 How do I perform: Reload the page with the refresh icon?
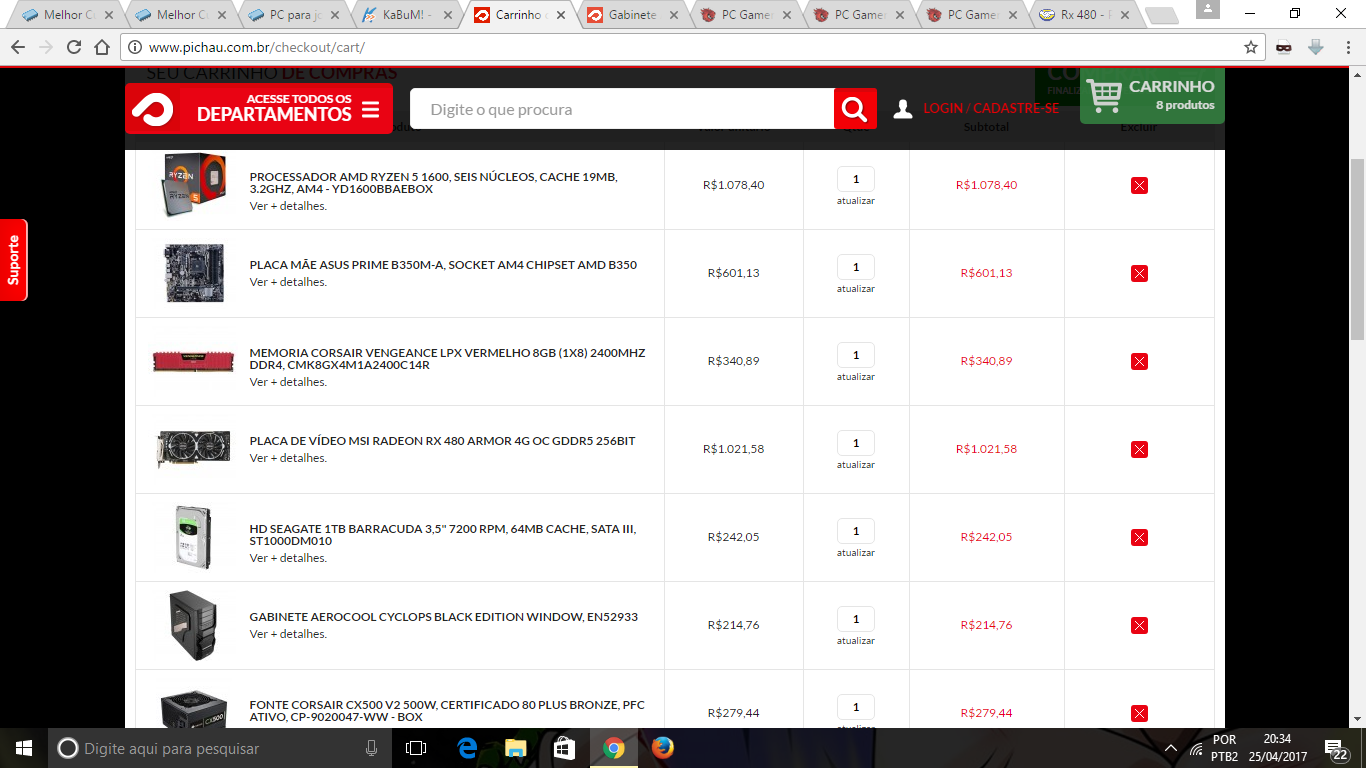click(x=74, y=47)
